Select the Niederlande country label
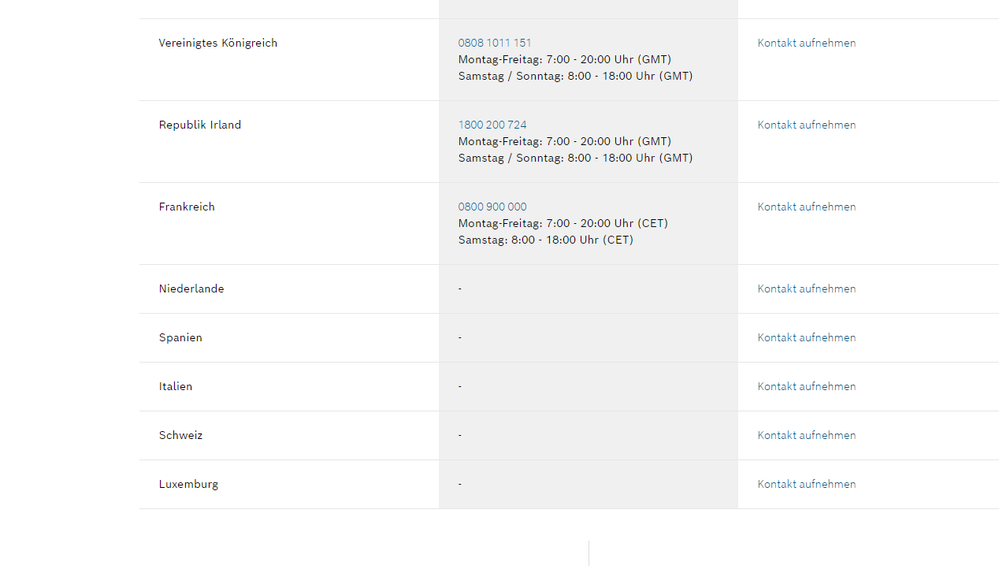999x566 pixels. click(191, 289)
